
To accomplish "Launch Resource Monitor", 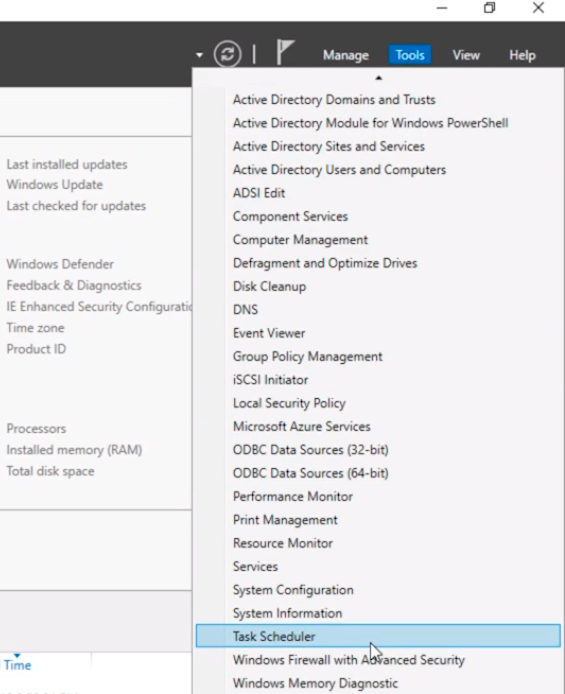I will click(283, 544).
